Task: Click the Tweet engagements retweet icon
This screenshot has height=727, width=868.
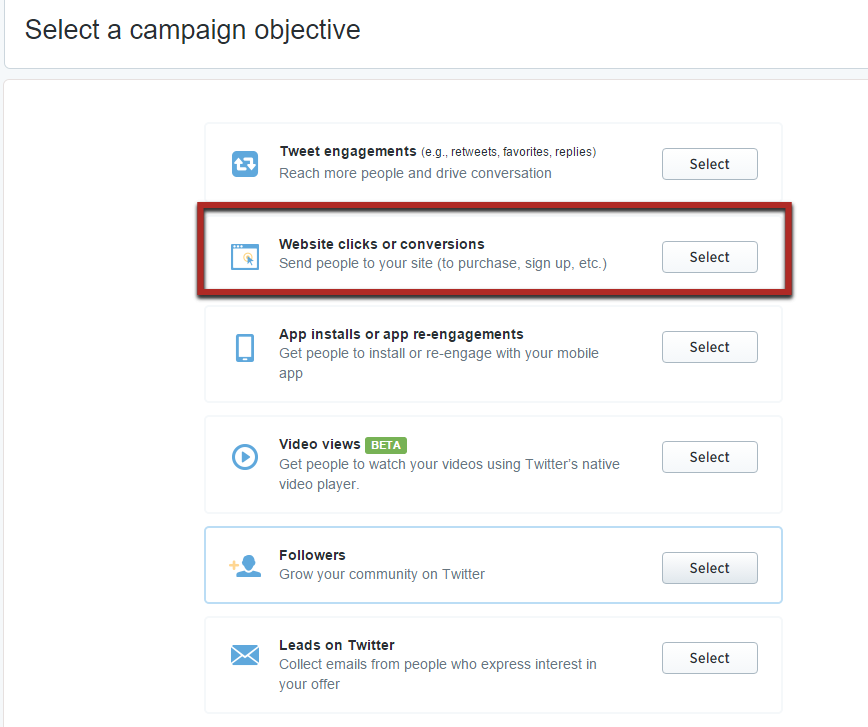Action: pos(245,164)
